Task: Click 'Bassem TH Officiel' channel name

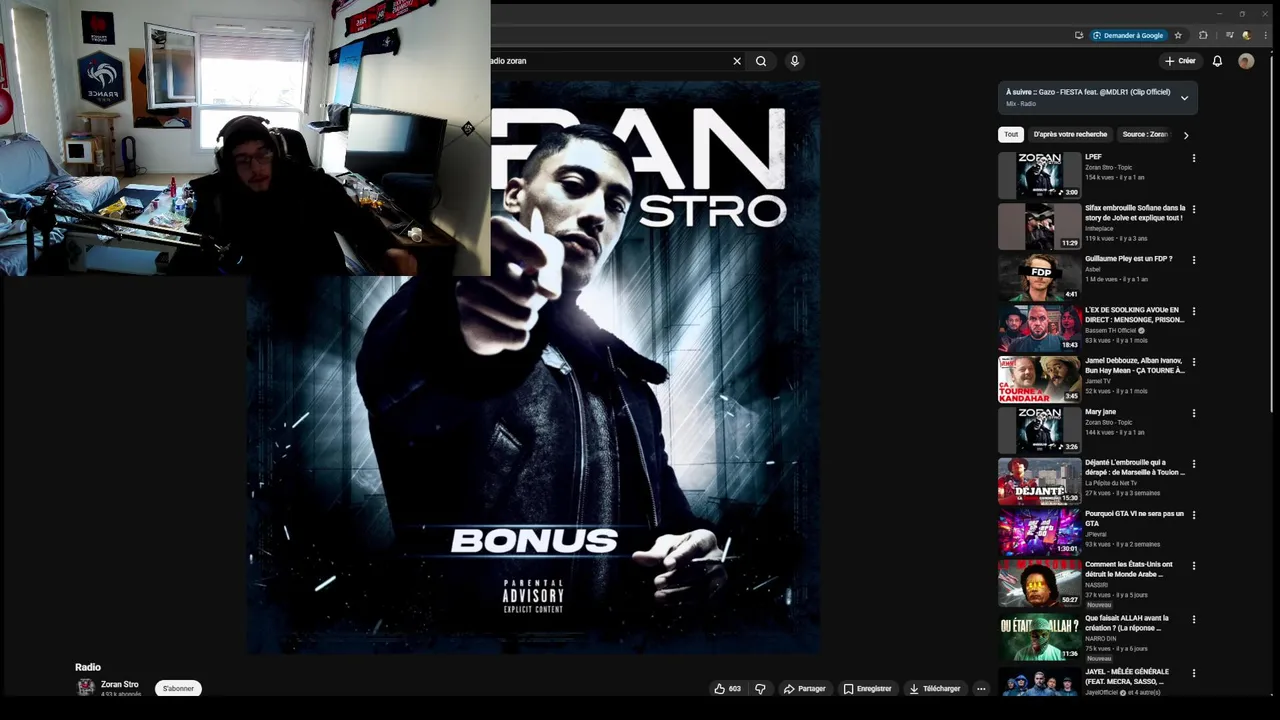Action: point(1111,330)
